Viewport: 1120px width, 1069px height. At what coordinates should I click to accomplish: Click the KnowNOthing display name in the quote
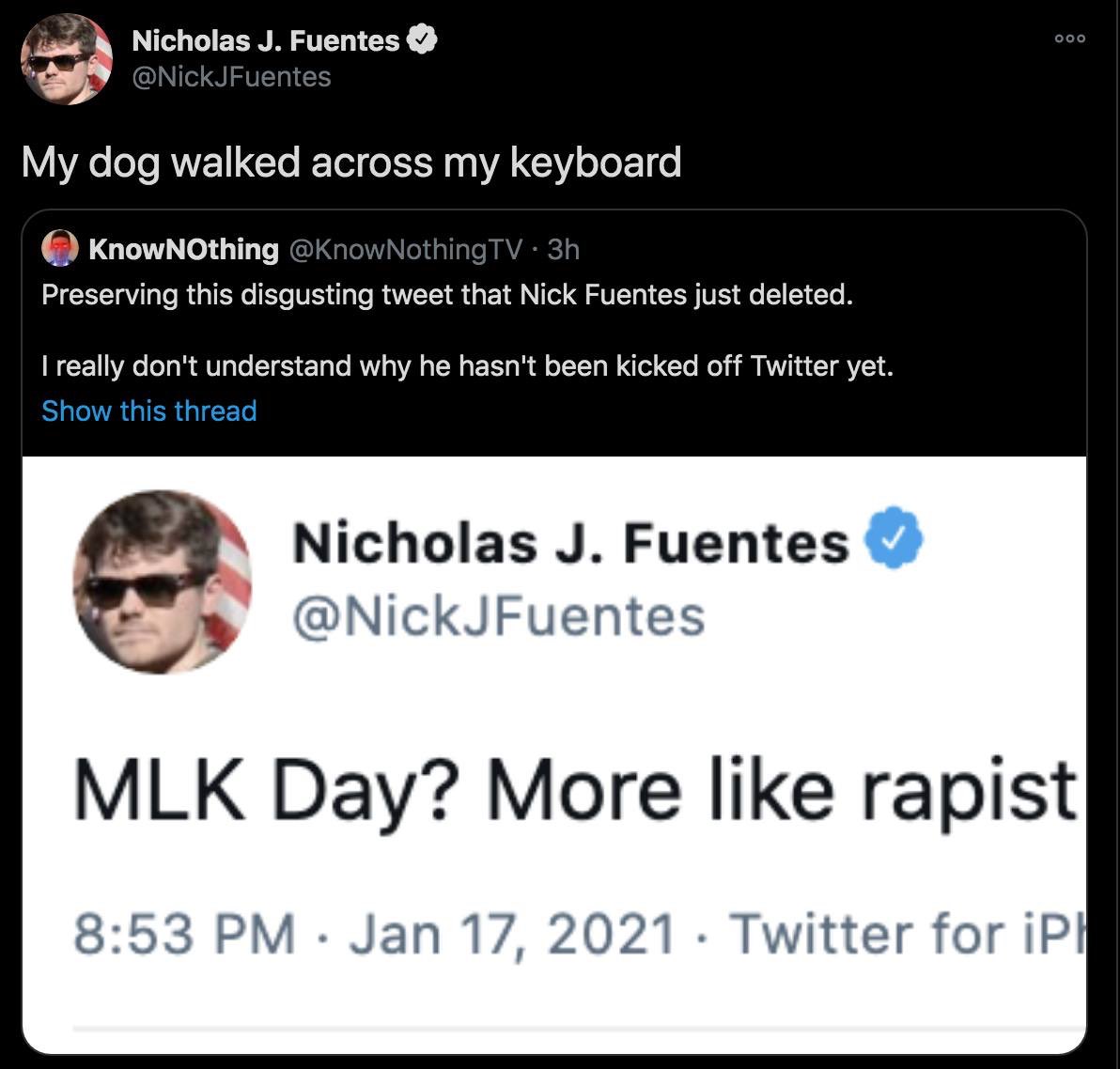[183, 249]
